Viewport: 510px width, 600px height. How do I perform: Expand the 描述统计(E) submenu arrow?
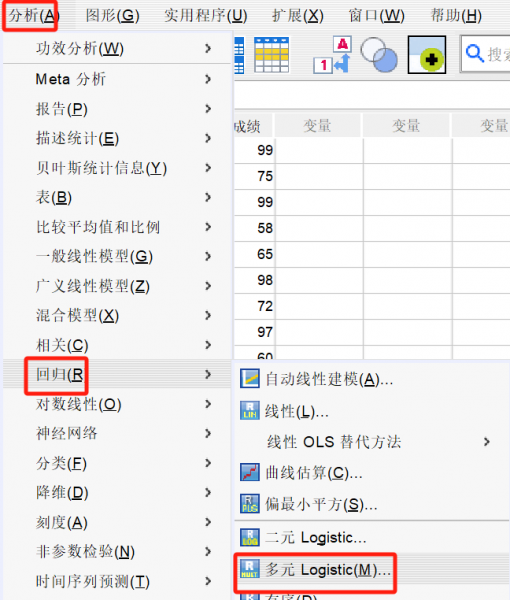tap(208, 138)
